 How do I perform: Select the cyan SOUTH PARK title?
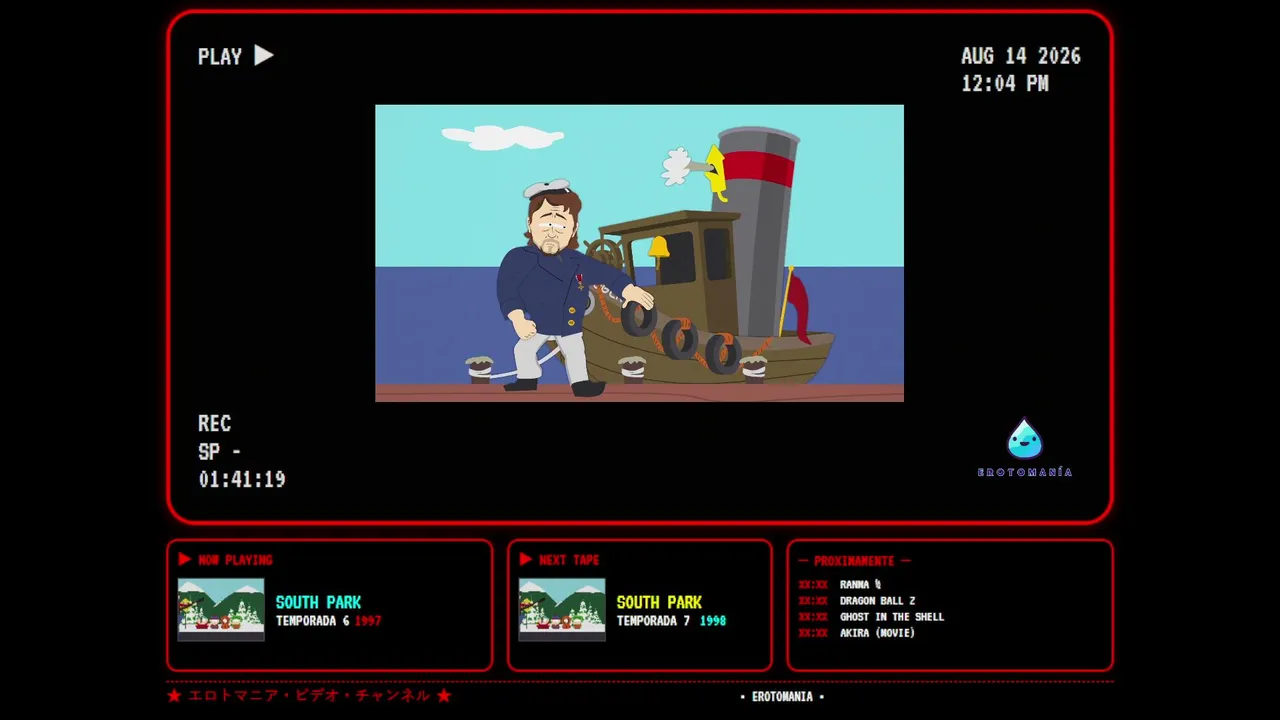pos(318,602)
